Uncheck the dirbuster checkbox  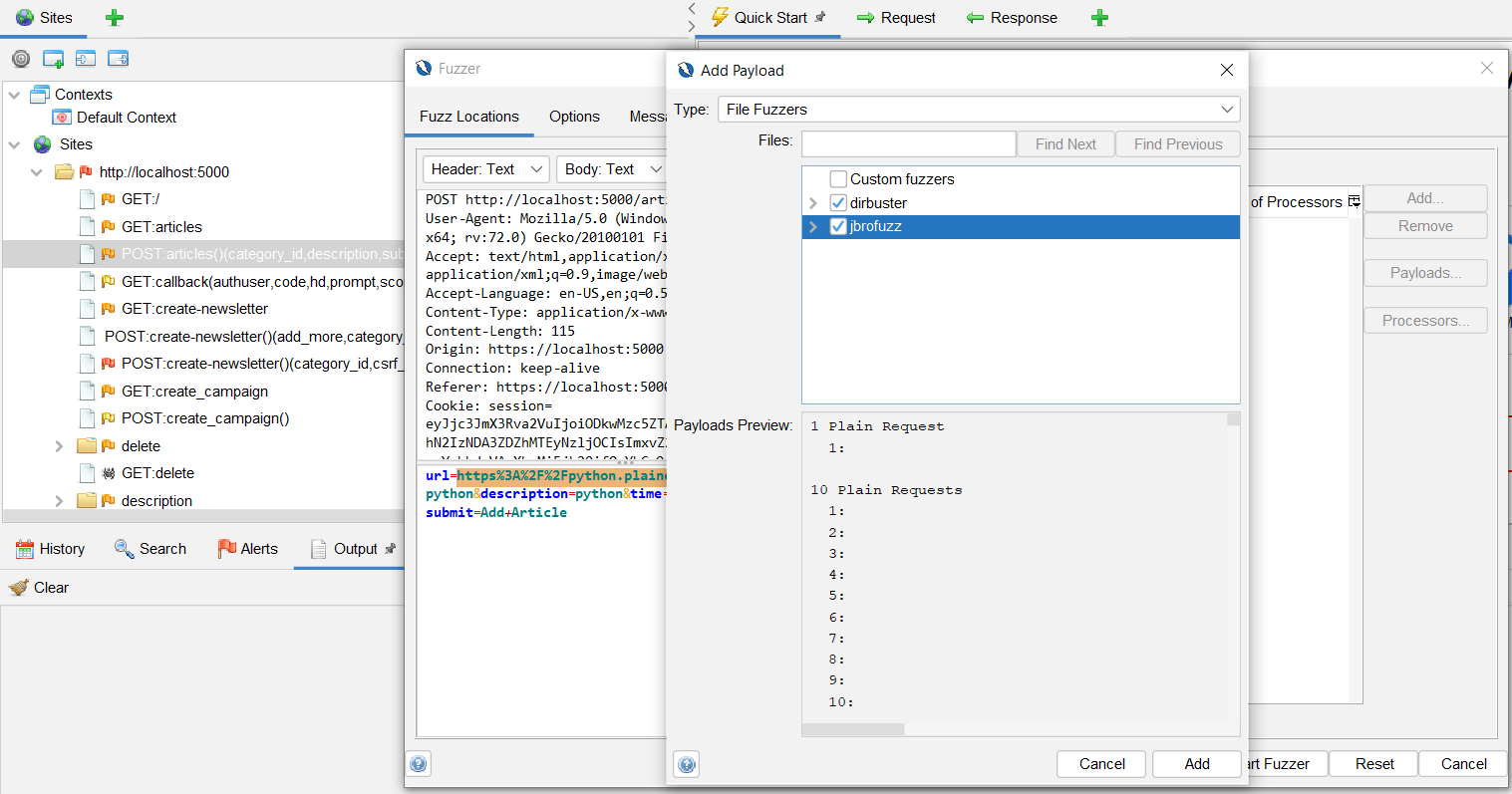(838, 202)
